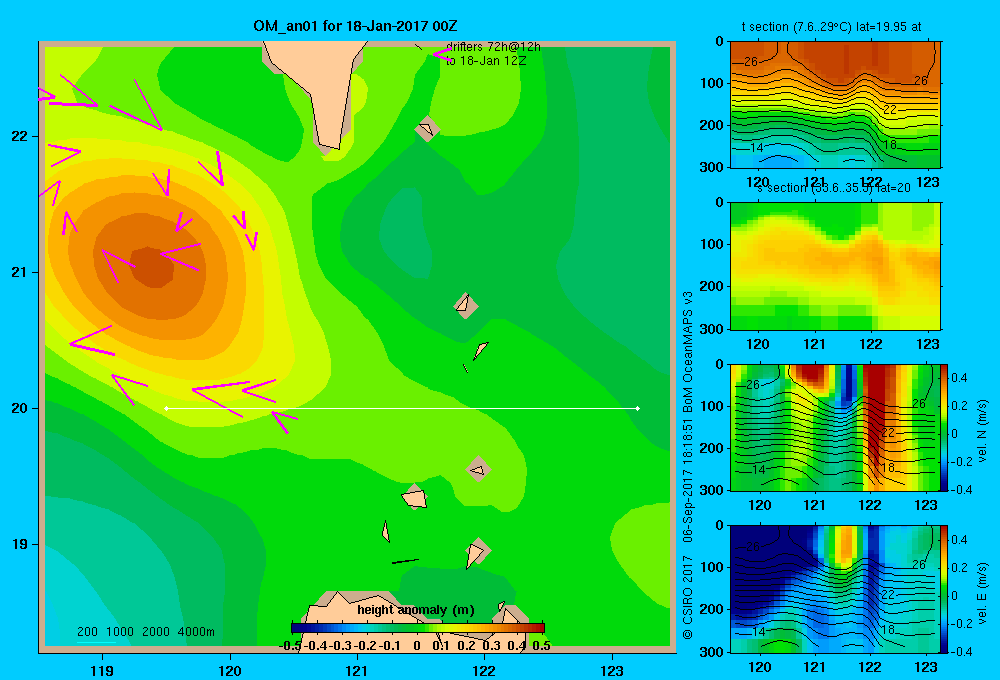Click longitude label 119 on the main map

(x=102, y=670)
